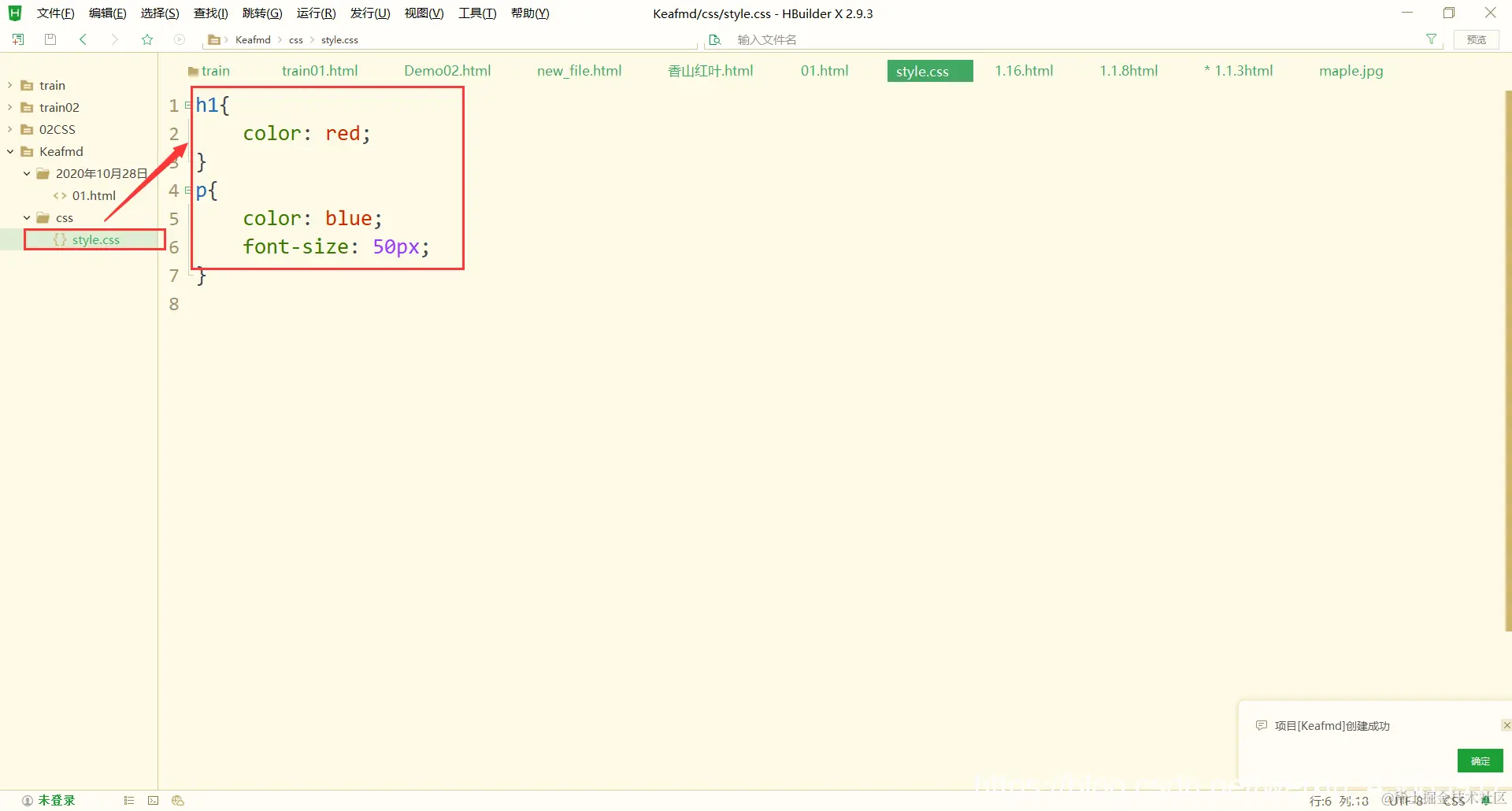Switch to the train folder tab
Screen dimensions: 1512x811
pos(209,71)
